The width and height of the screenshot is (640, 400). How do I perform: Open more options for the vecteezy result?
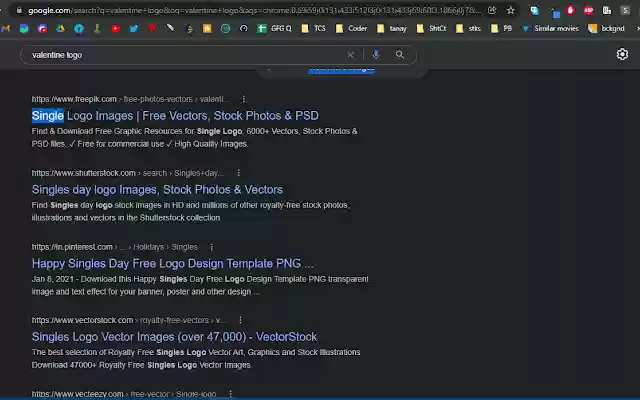231,394
